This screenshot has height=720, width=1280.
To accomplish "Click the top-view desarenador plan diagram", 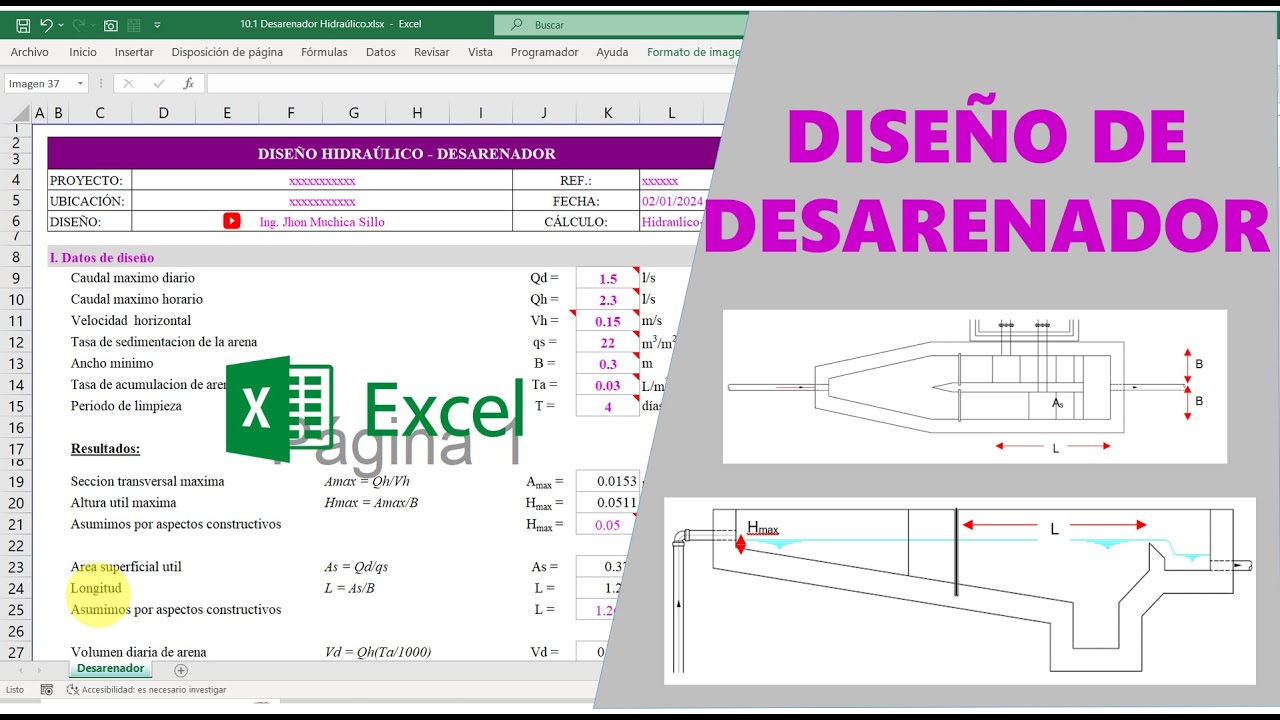I will [x=975, y=387].
